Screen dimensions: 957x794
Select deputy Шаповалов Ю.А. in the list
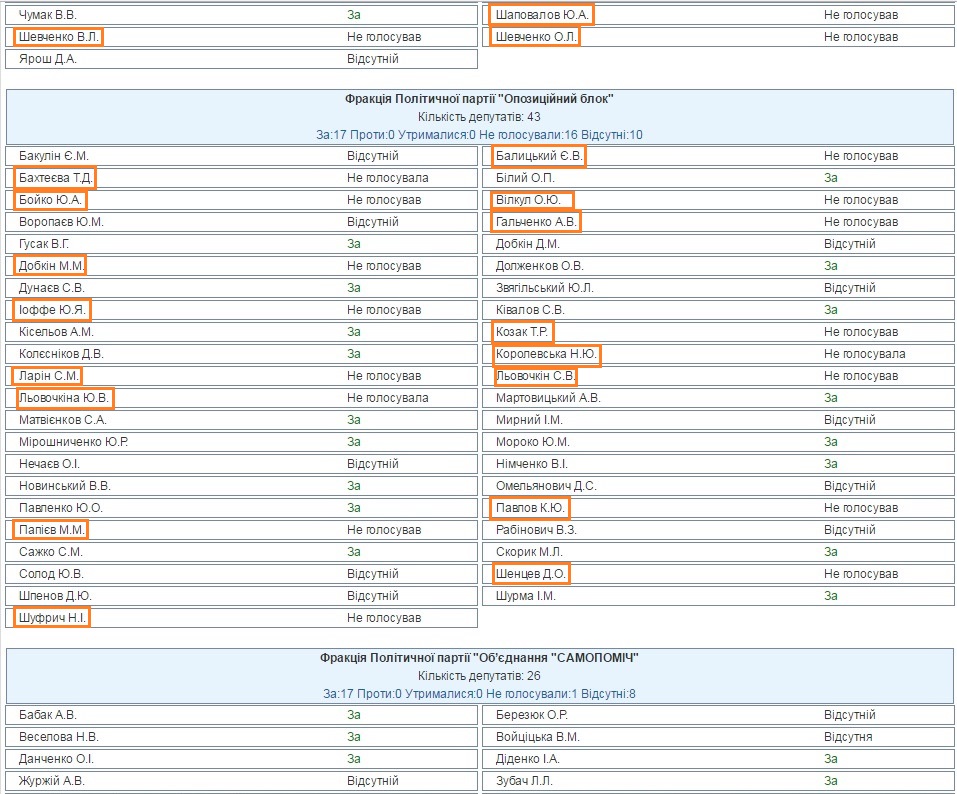[541, 15]
